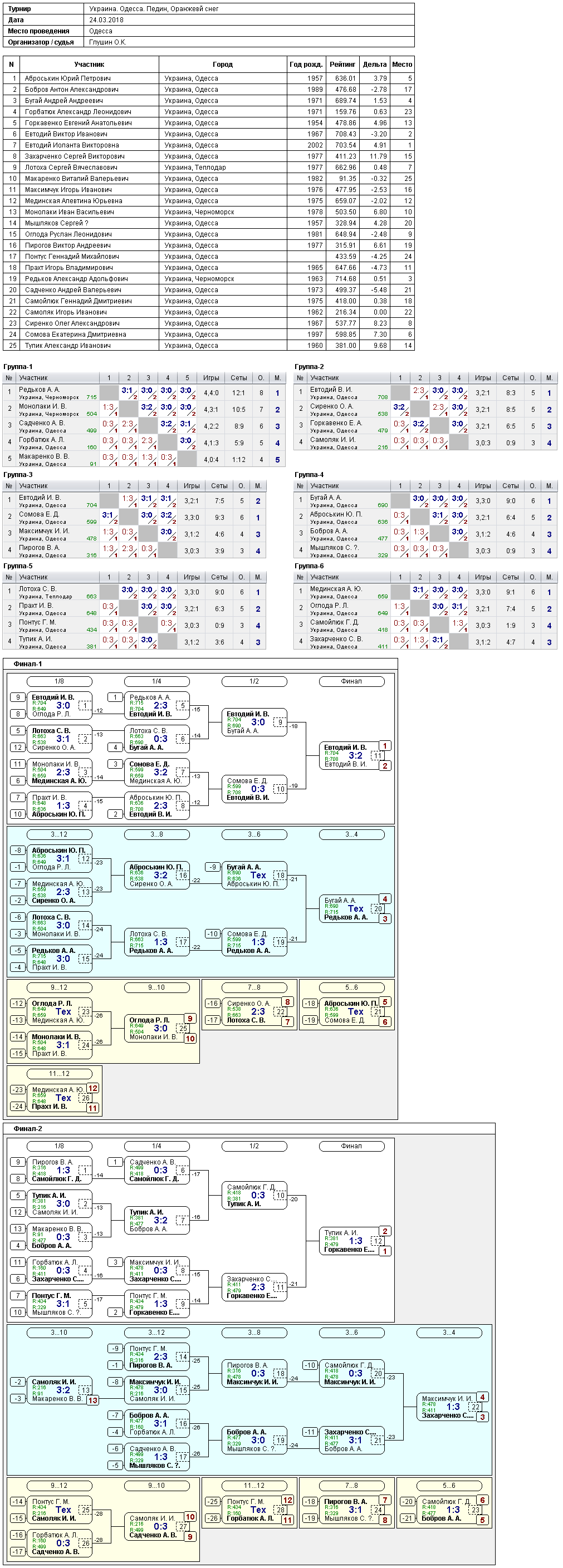Click the "Финал-1" section heading
The width and height of the screenshot is (563, 1568).
[x=28, y=664]
